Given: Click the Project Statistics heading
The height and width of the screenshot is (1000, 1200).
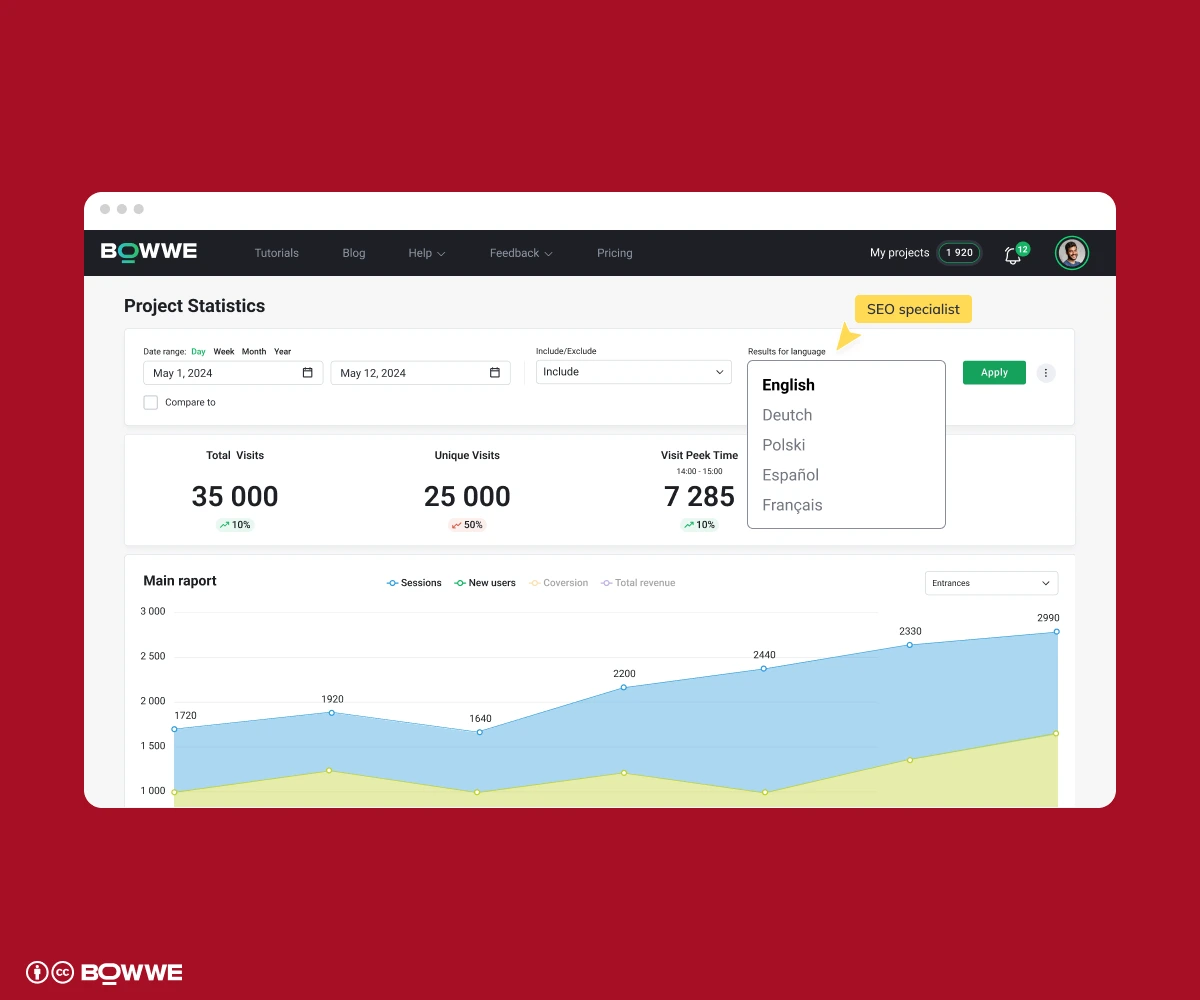Looking at the screenshot, I should pyautogui.click(x=195, y=306).
